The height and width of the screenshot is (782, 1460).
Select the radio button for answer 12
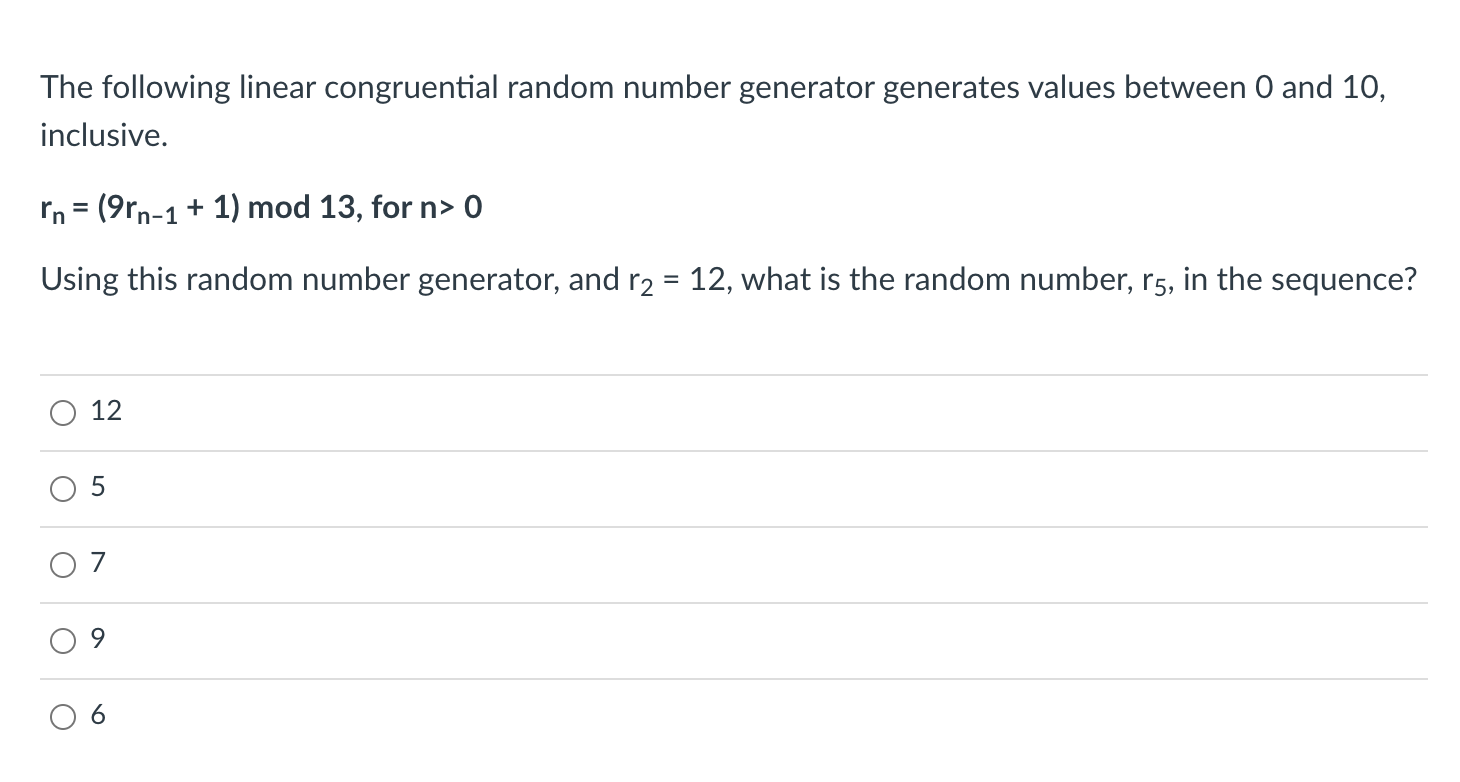click(62, 412)
